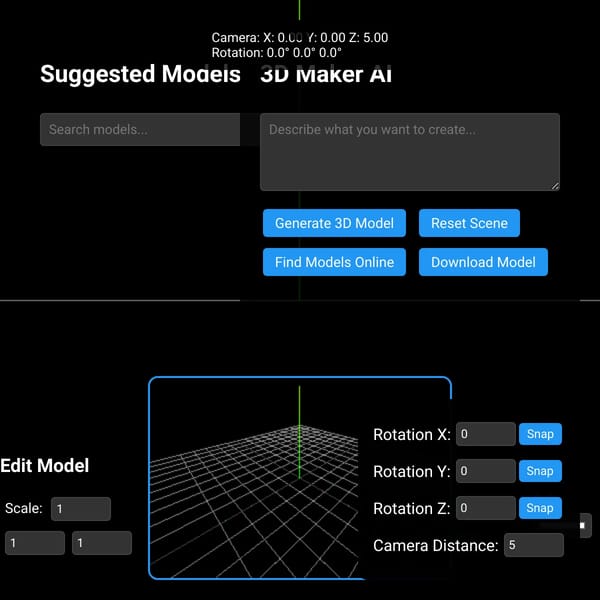
Task: Snap the Rotation Y value
Action: (540, 471)
